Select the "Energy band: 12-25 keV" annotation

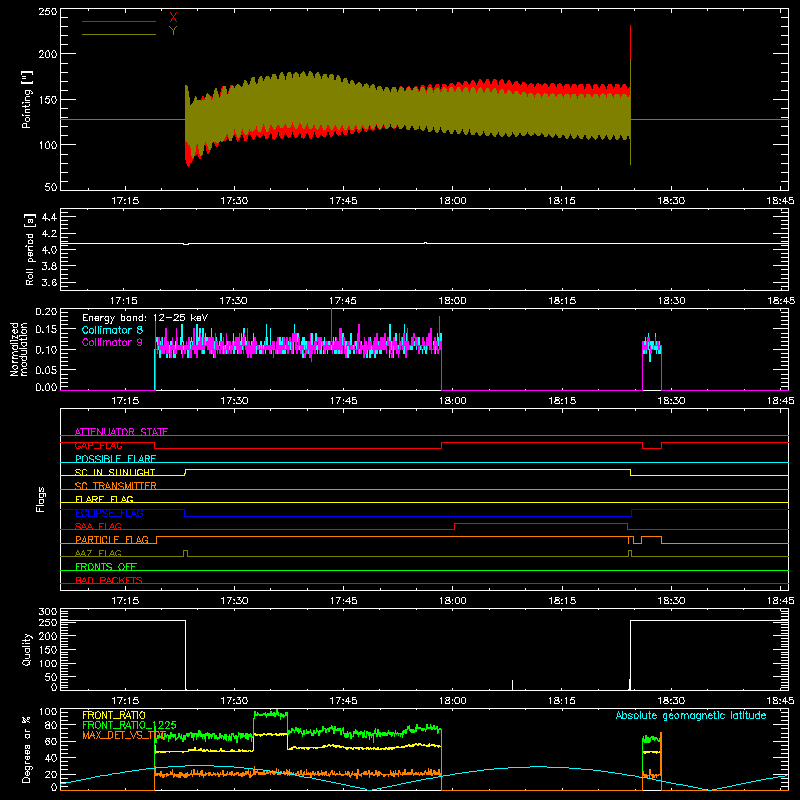click(145, 318)
